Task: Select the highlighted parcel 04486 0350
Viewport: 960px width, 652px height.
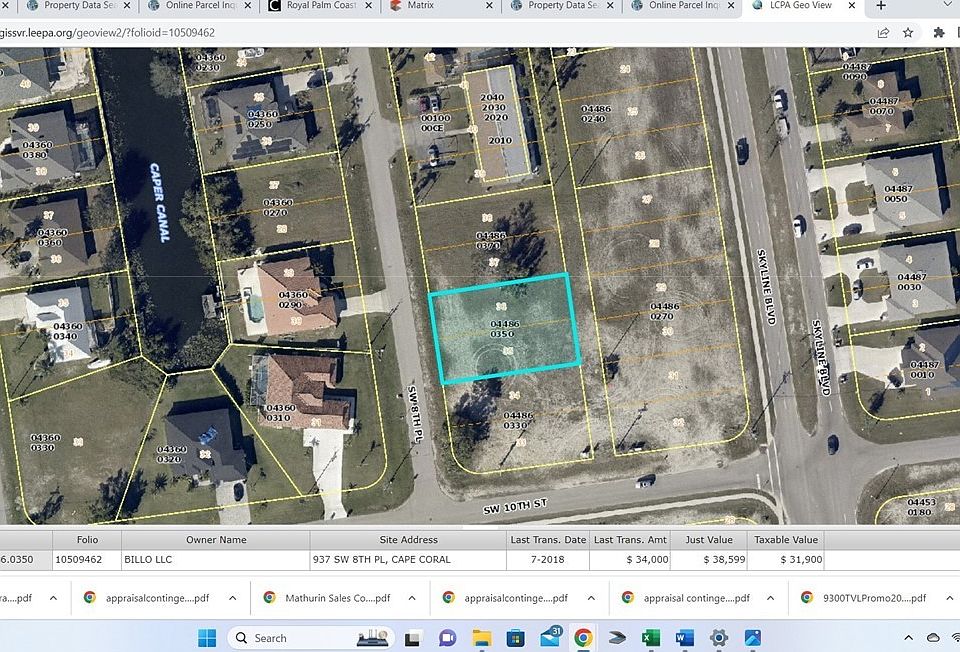Action: [505, 328]
